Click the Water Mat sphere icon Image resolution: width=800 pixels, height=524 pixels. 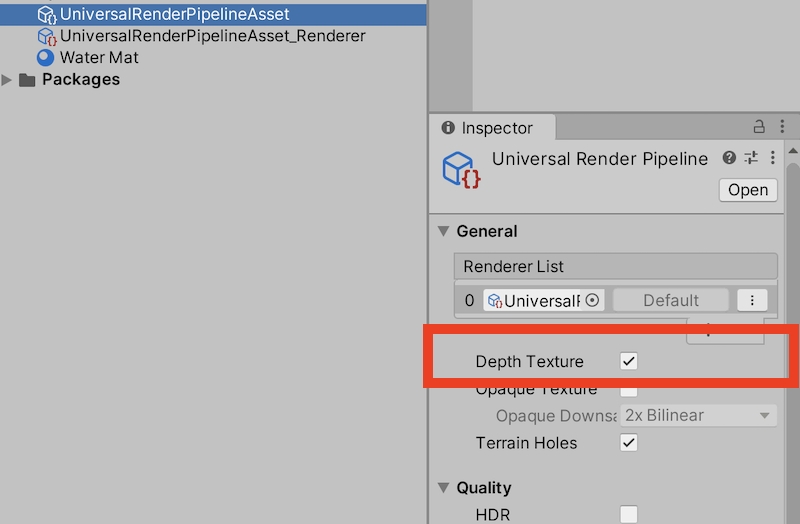(x=45, y=58)
